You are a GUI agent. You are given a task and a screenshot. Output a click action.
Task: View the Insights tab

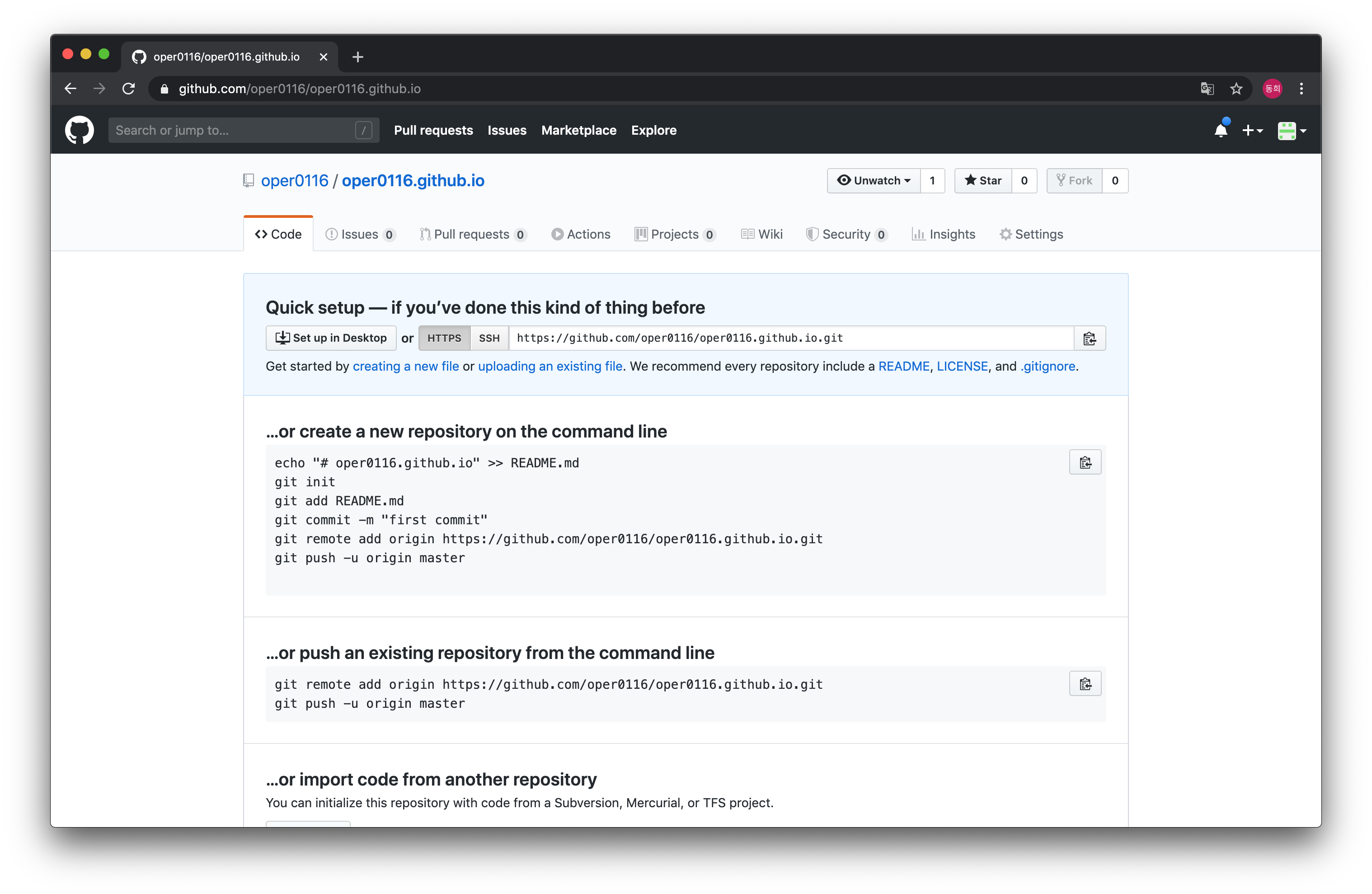coord(944,235)
